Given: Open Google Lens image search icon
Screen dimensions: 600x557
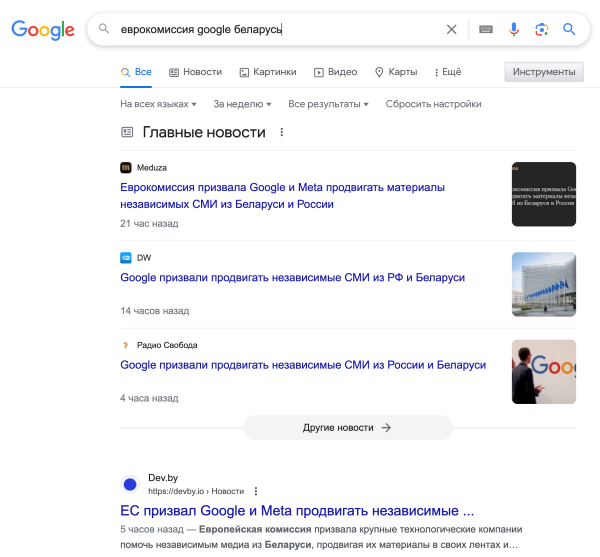Looking at the screenshot, I should [541, 30].
